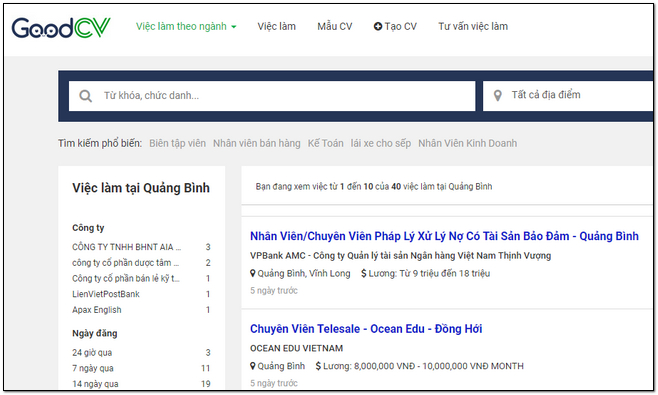
Task: Click the Công ty filter section heading
Action: 88,228
